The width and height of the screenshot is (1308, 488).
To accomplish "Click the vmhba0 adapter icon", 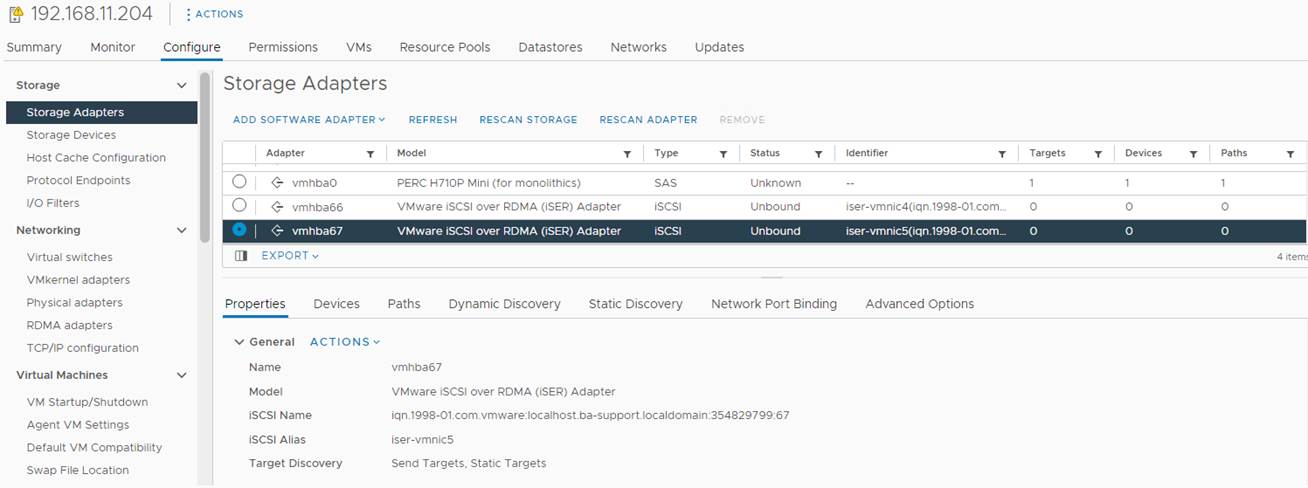I will [x=278, y=183].
